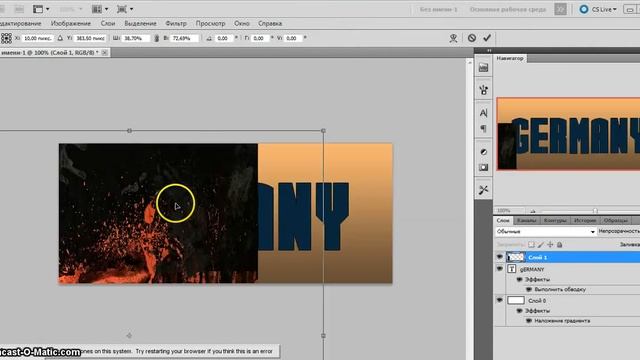Open the Изображение menu
The image size is (640, 360).
(x=71, y=24)
